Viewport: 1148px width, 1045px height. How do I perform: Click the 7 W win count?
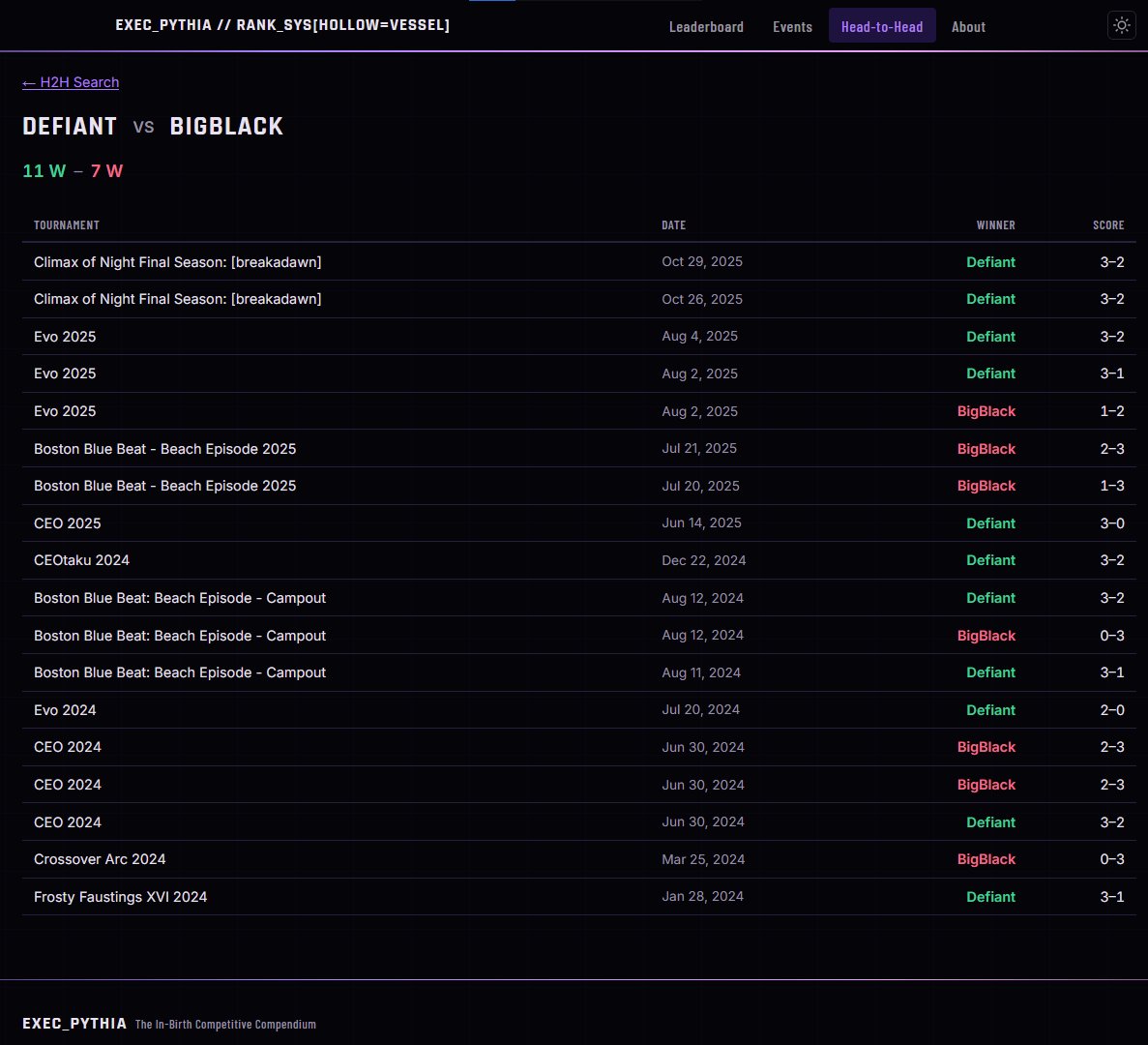[x=107, y=170]
